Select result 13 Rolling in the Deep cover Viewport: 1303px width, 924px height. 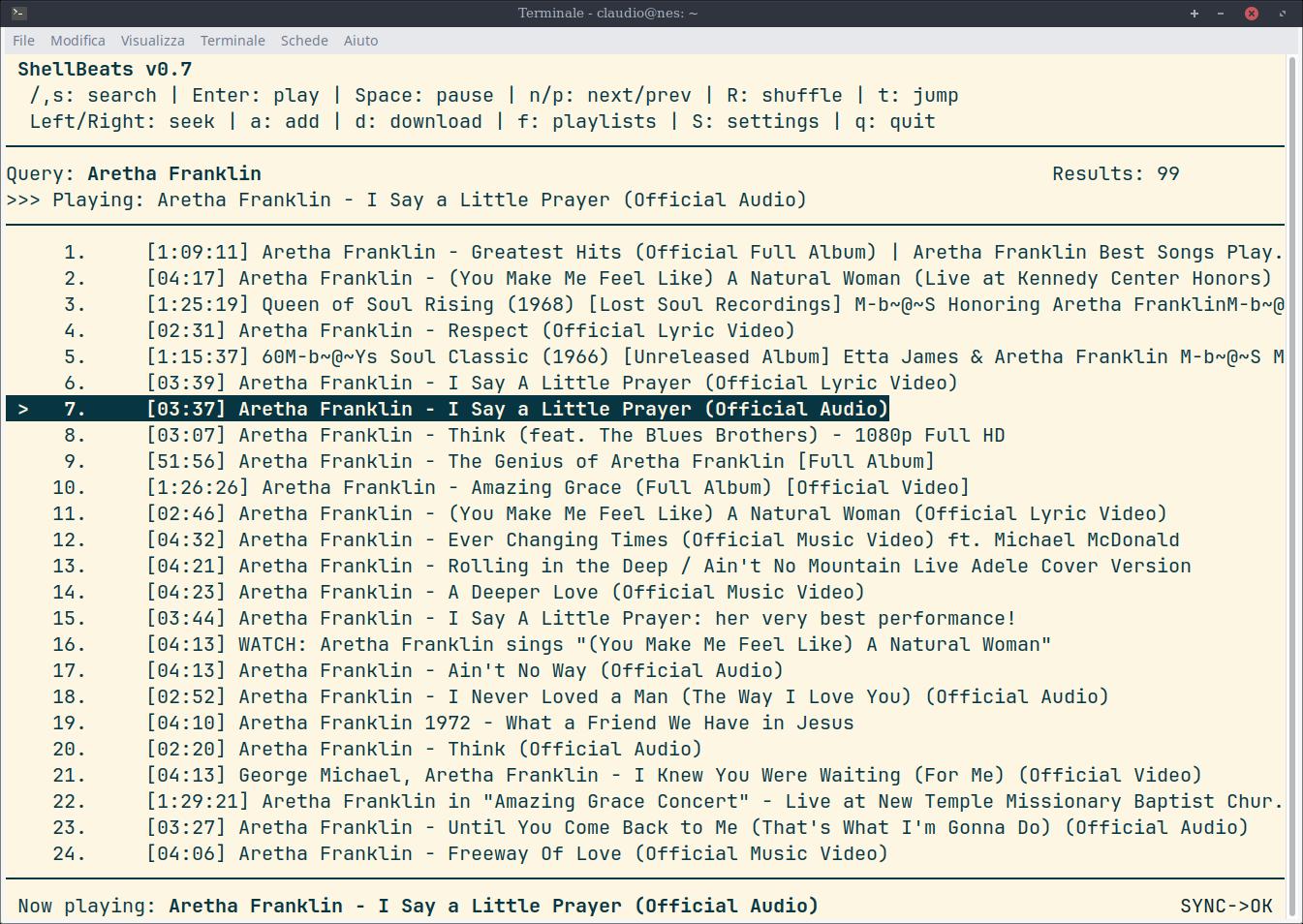645,567
